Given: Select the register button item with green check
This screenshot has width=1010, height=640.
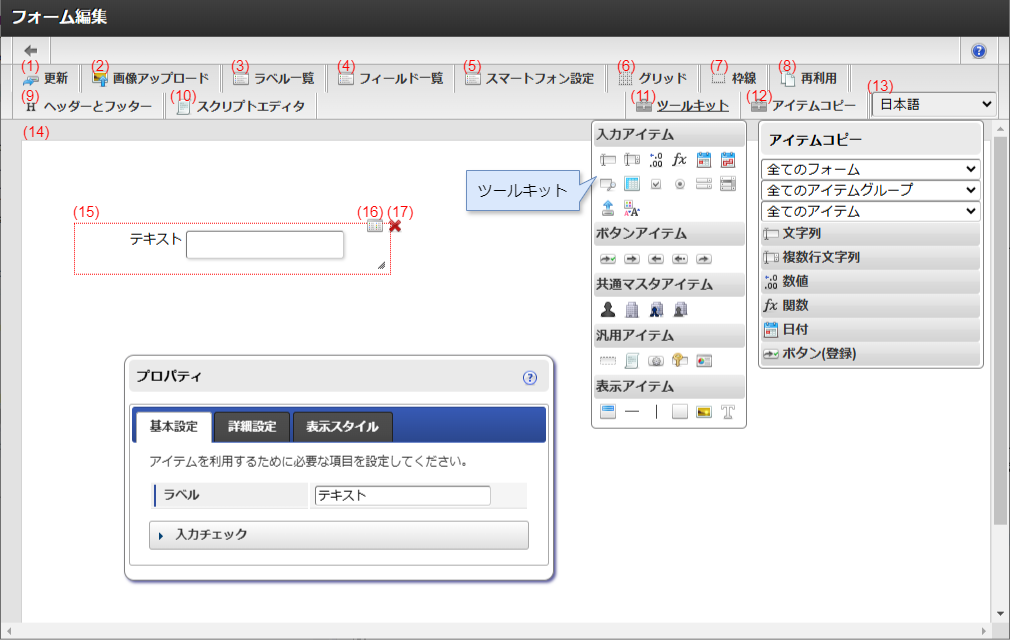Looking at the screenshot, I should point(607,259).
